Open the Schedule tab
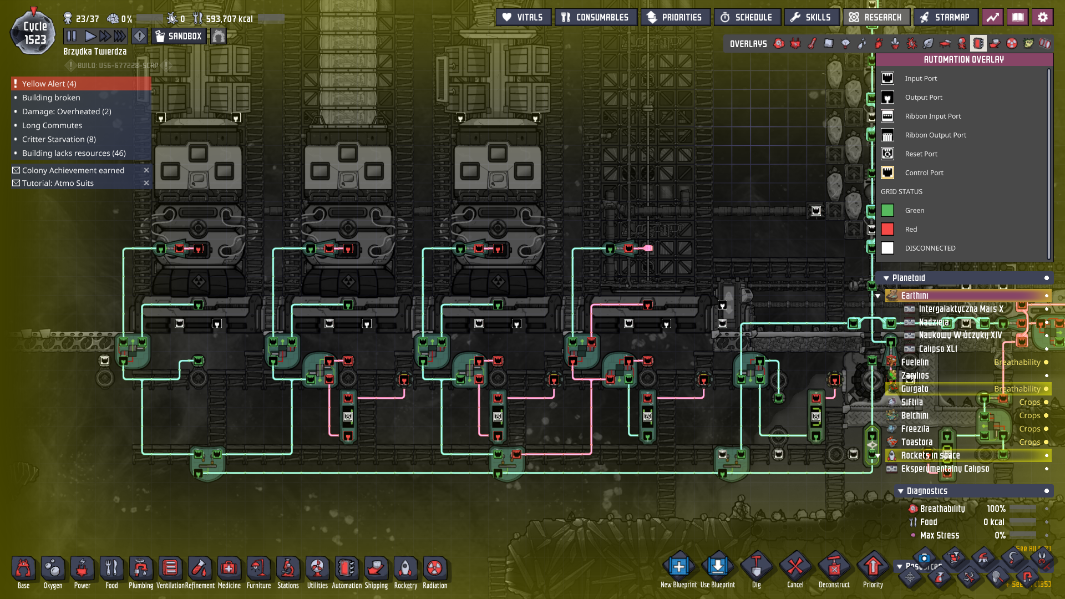Image resolution: width=1065 pixels, height=599 pixels. coord(746,17)
